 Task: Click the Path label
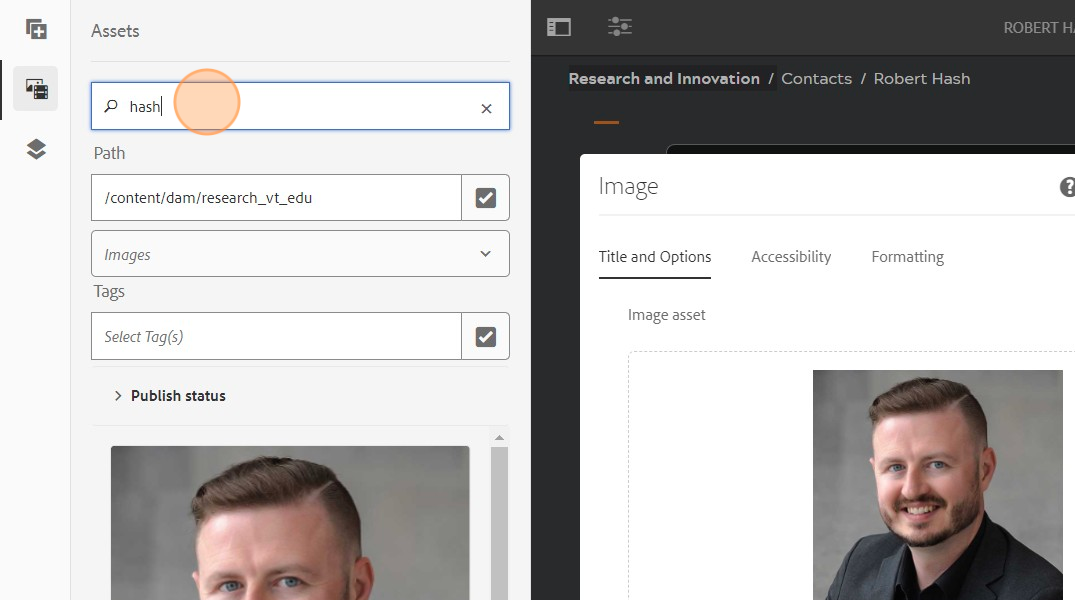(110, 153)
